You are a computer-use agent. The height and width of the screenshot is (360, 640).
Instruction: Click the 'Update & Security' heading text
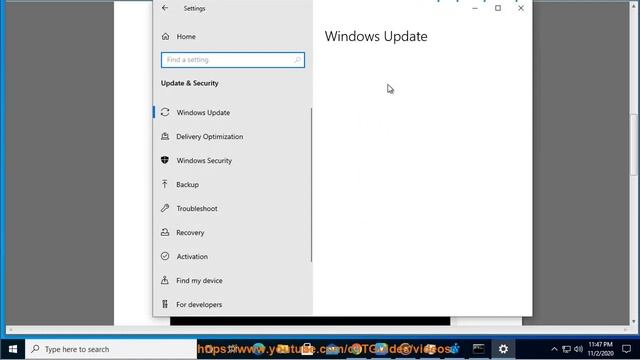point(189,83)
